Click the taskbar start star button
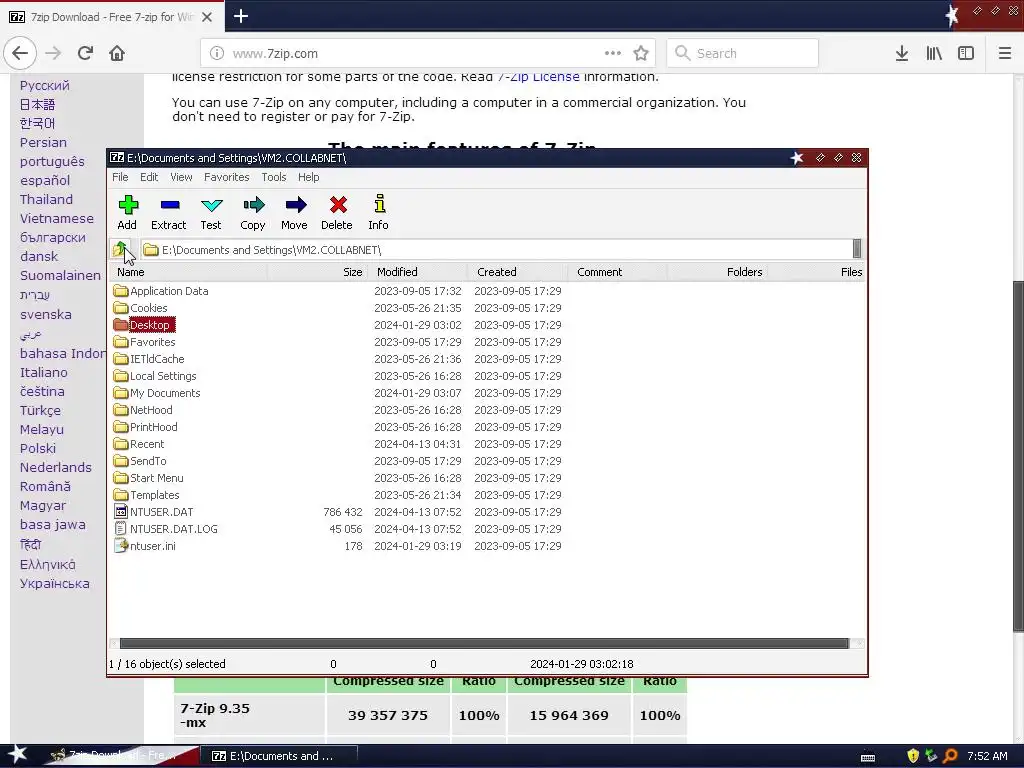The width and height of the screenshot is (1024, 768). coord(17,755)
